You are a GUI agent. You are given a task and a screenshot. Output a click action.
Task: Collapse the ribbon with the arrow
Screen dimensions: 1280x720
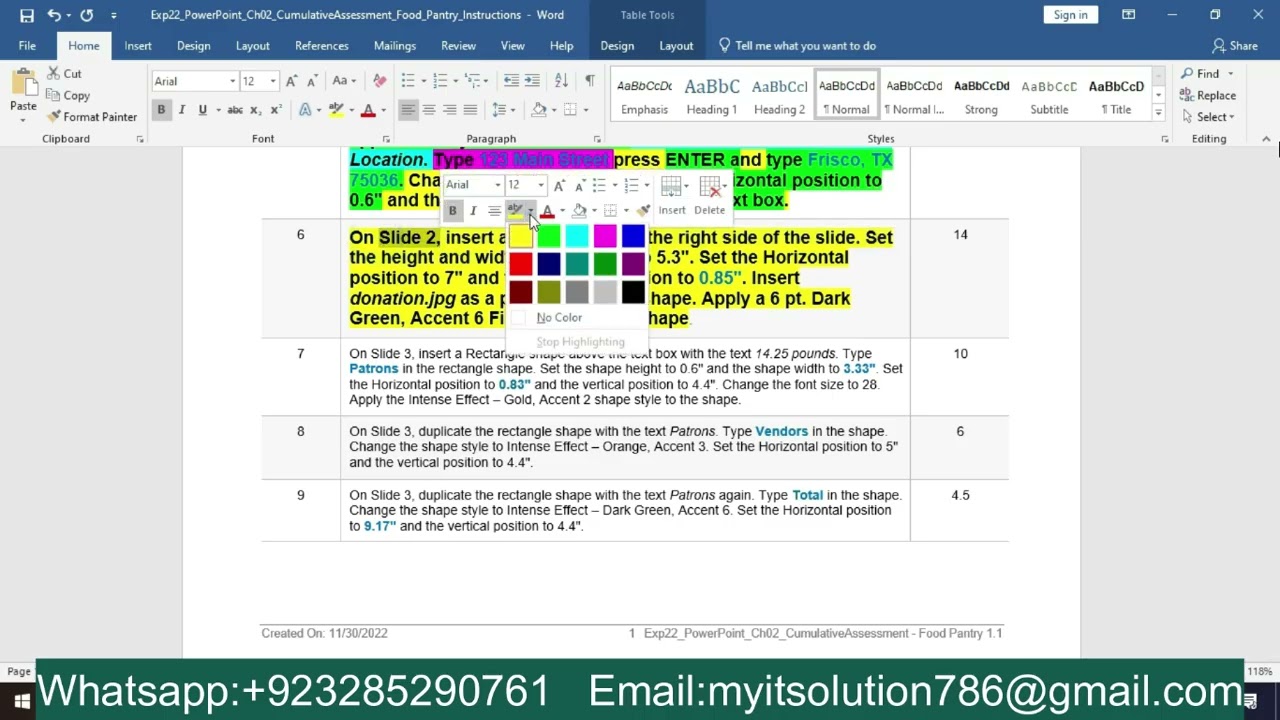click(x=1266, y=139)
